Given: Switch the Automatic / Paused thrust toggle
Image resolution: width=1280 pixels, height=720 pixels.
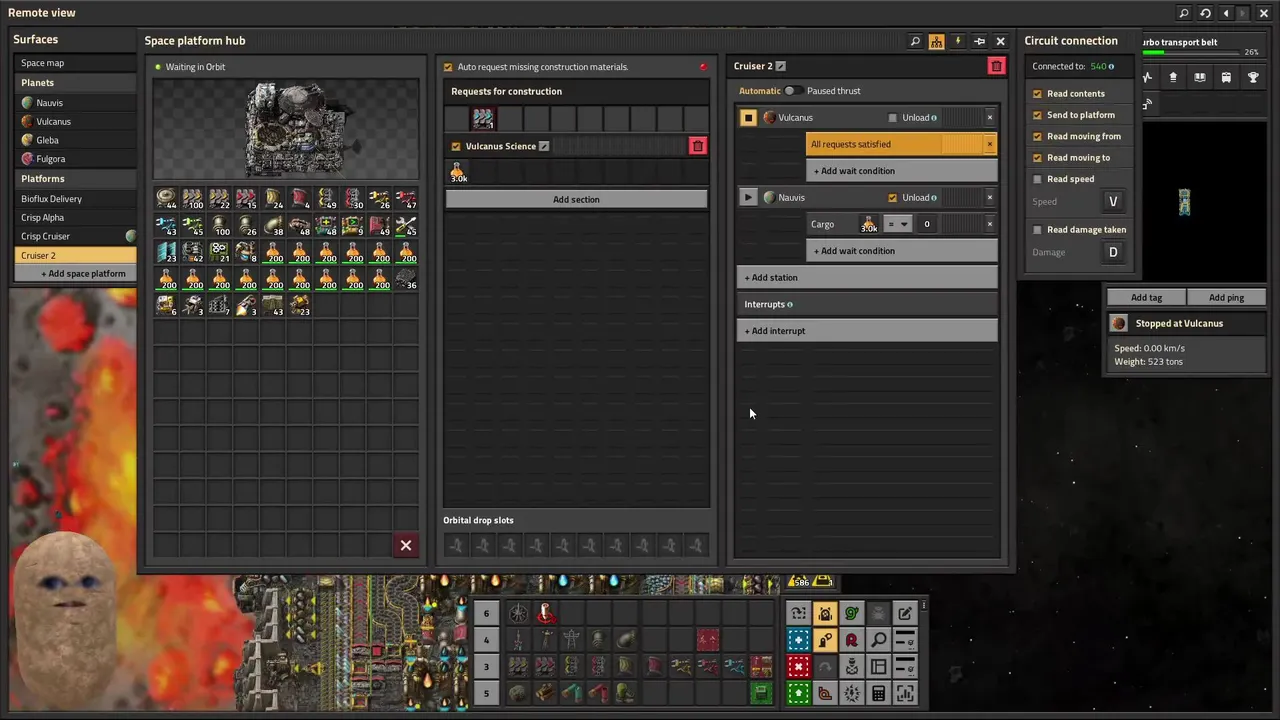Looking at the screenshot, I should [x=792, y=91].
